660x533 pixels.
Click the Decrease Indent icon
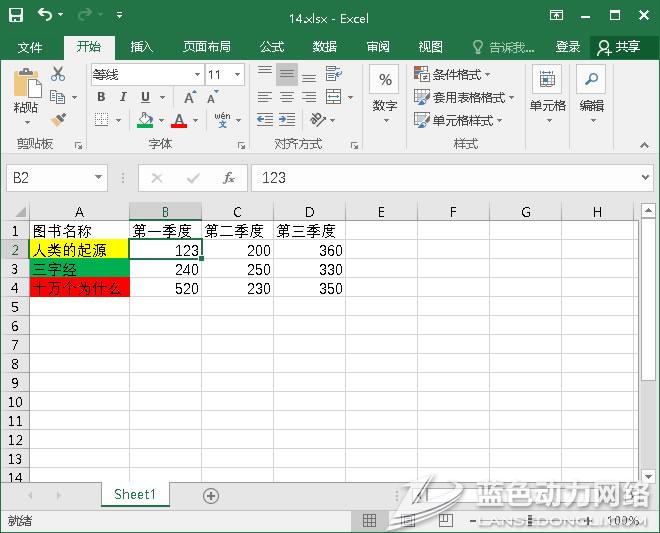coord(265,120)
